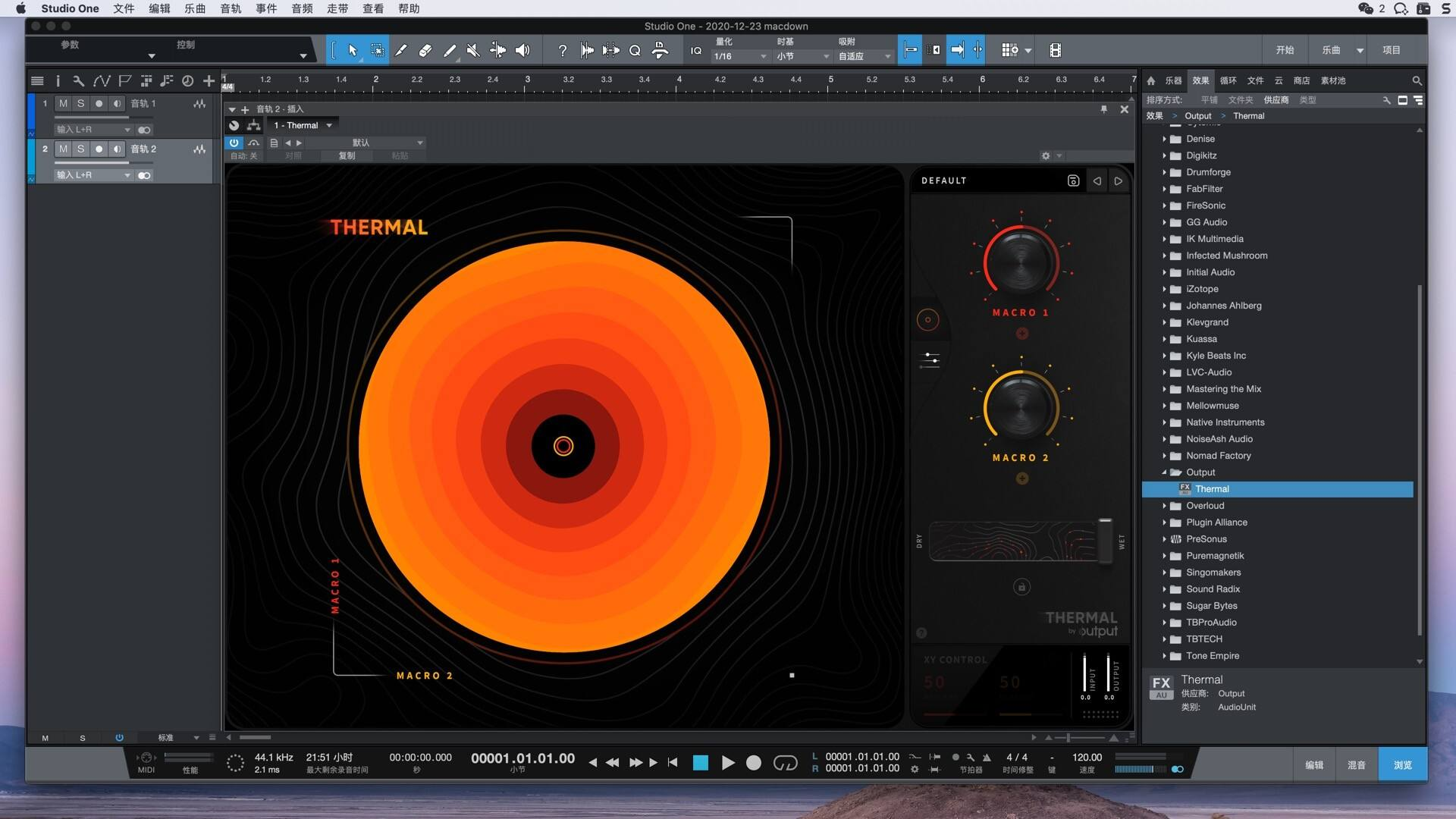Adjust the MACRO 2 knob
Viewport: 1456px width, 819px height.
1021,407
